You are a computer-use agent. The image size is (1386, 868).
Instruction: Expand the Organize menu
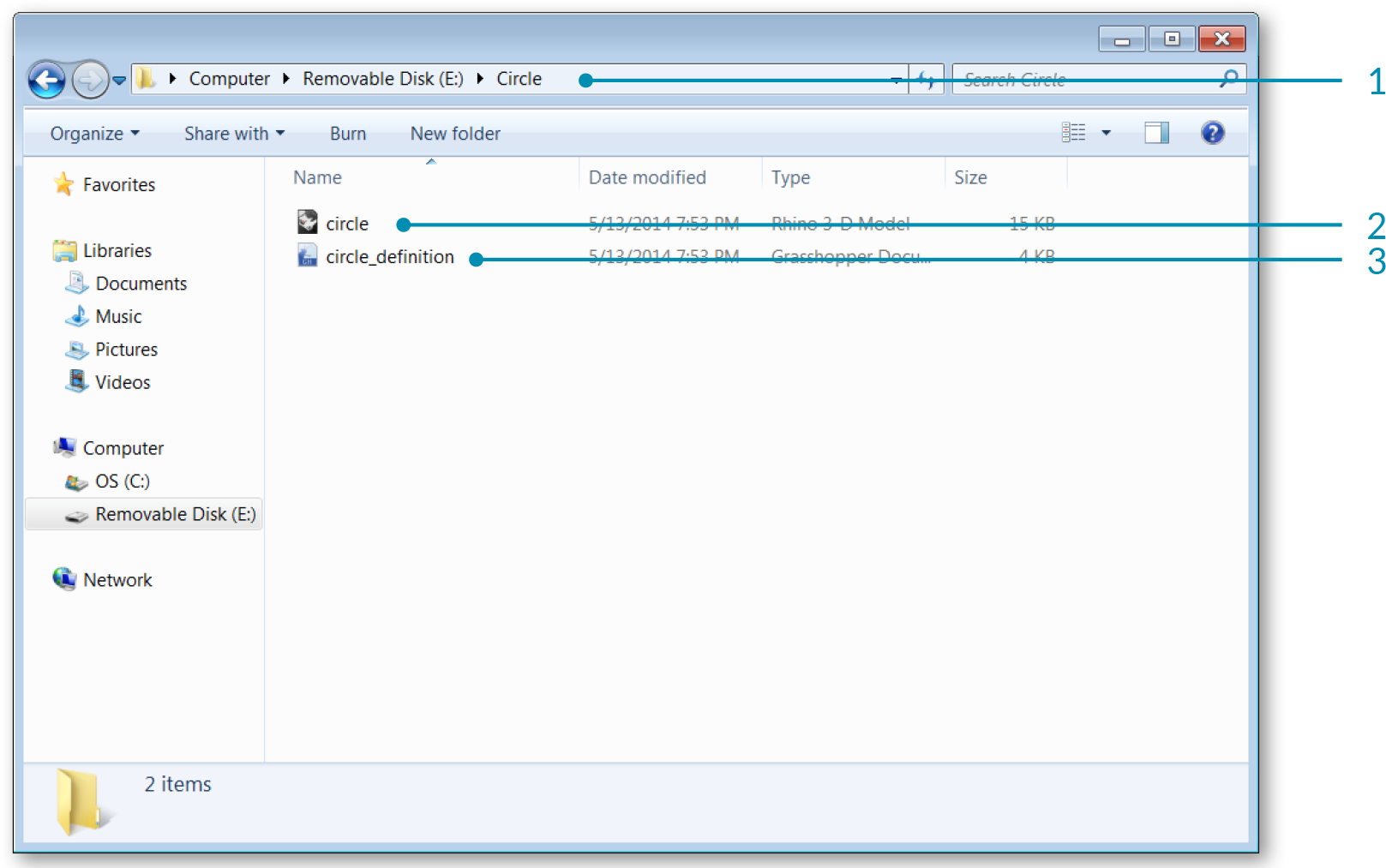pyautogui.click(x=94, y=134)
